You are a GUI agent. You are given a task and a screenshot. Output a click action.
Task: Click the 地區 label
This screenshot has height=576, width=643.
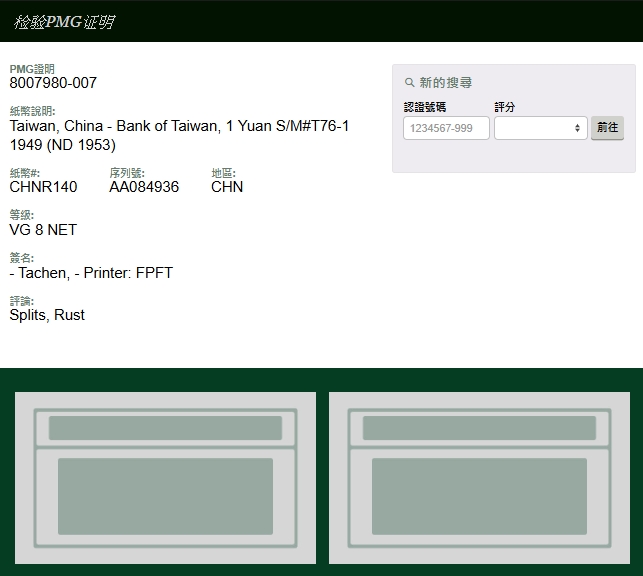tap(223, 173)
